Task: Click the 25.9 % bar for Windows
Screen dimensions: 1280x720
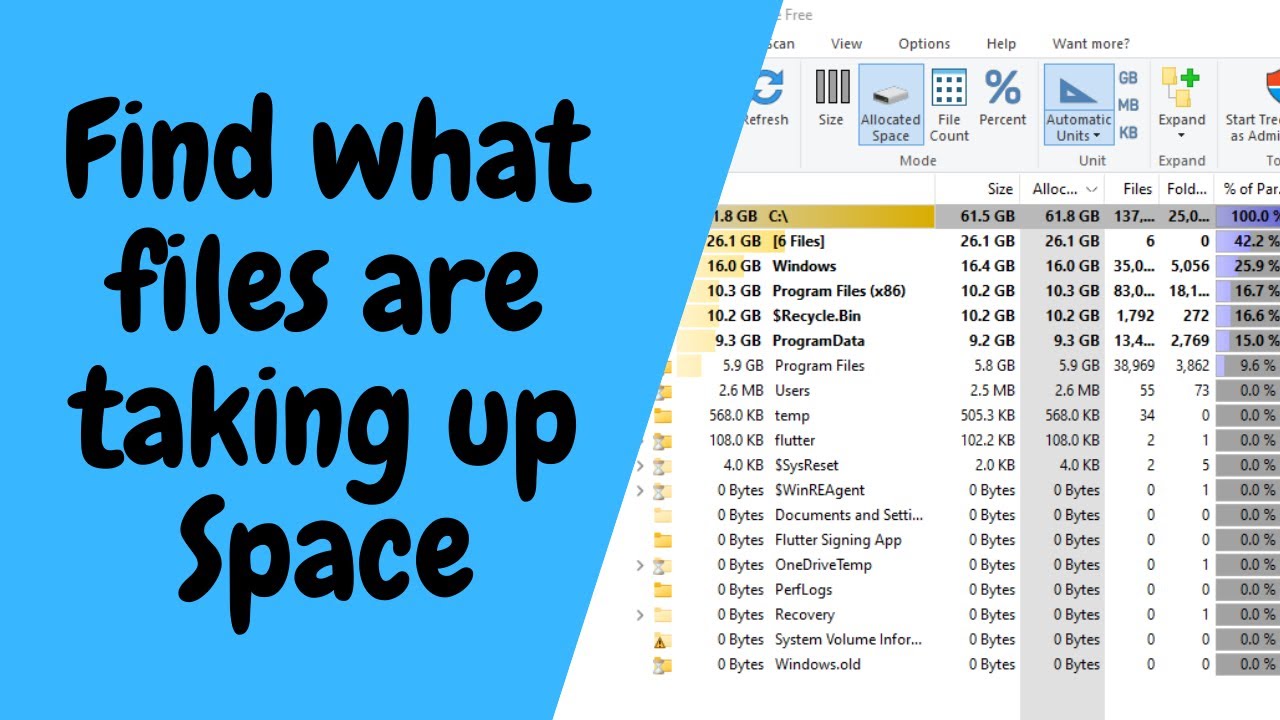Action: click(1248, 266)
